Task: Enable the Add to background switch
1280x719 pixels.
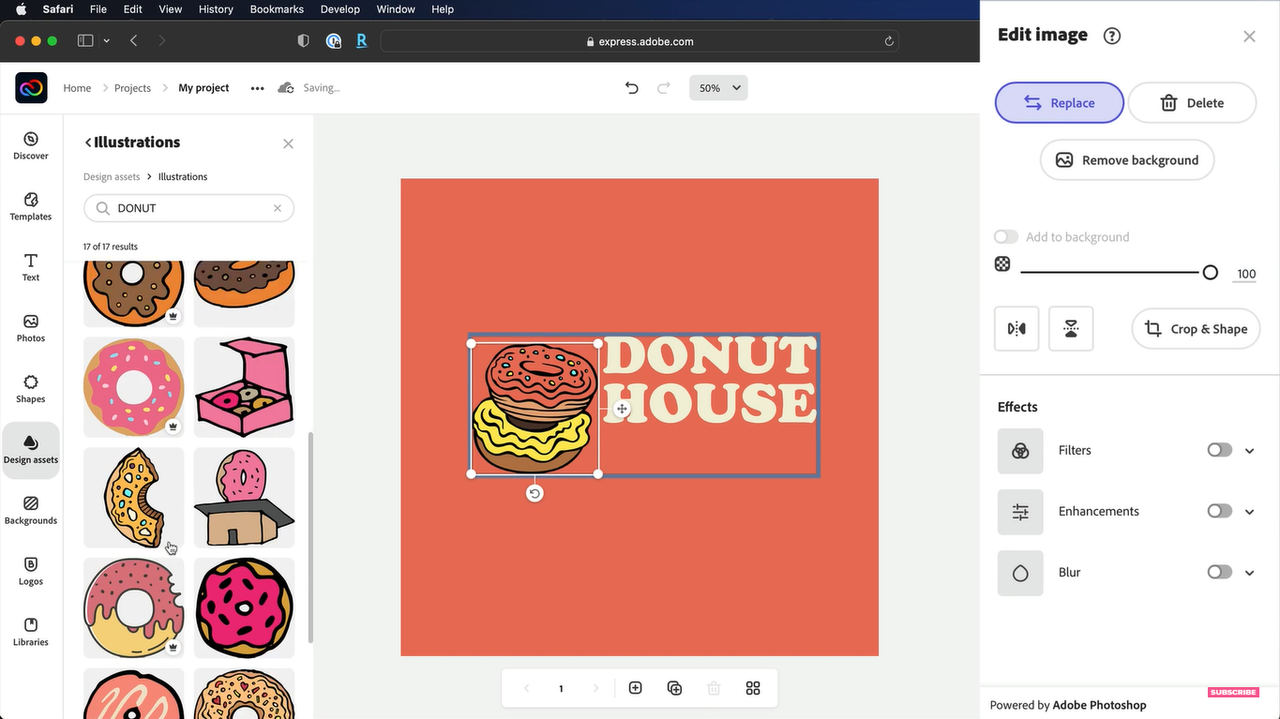Action: click(1006, 237)
